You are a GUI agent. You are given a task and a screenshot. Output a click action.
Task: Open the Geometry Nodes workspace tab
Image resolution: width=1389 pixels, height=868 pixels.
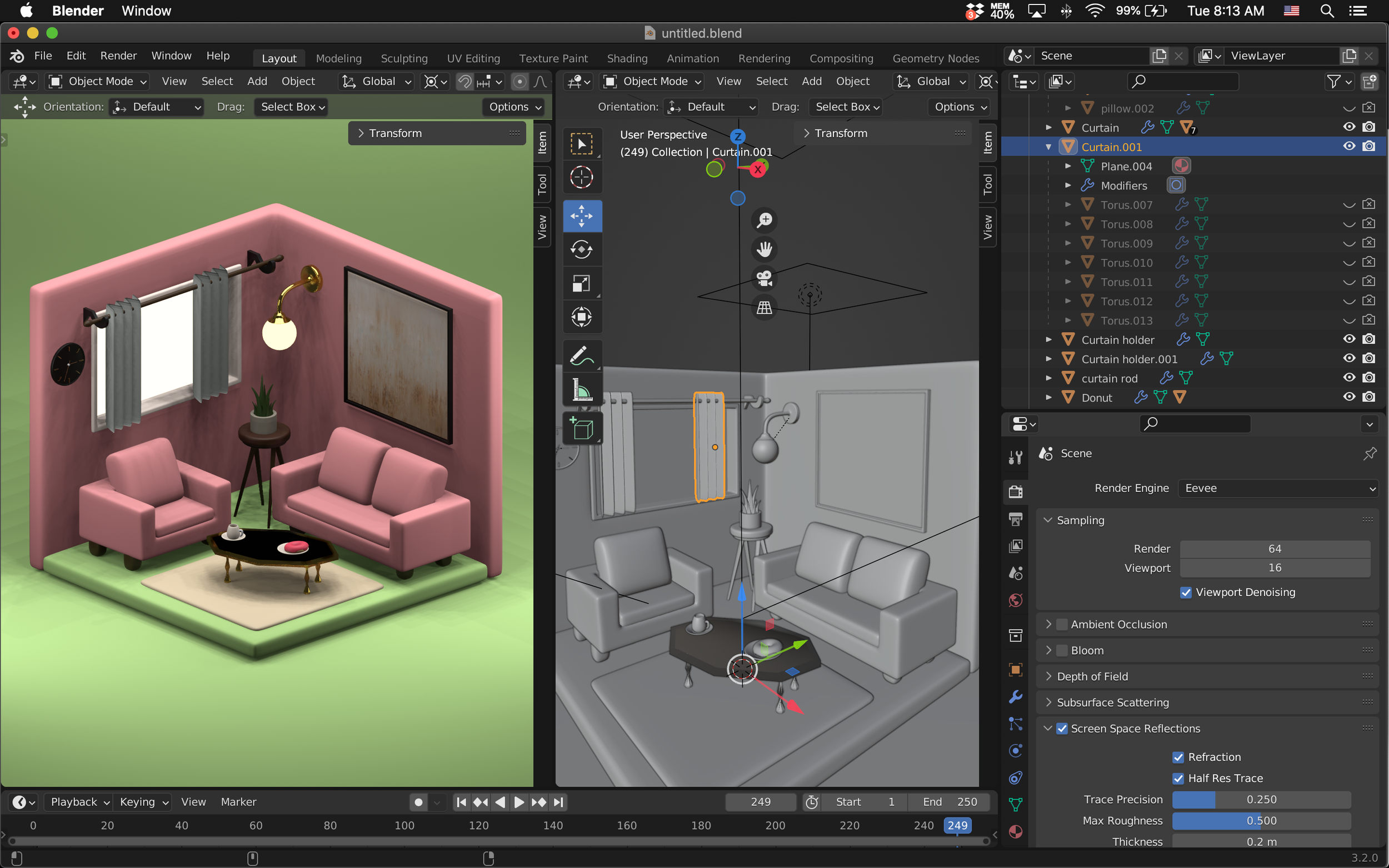(x=936, y=58)
